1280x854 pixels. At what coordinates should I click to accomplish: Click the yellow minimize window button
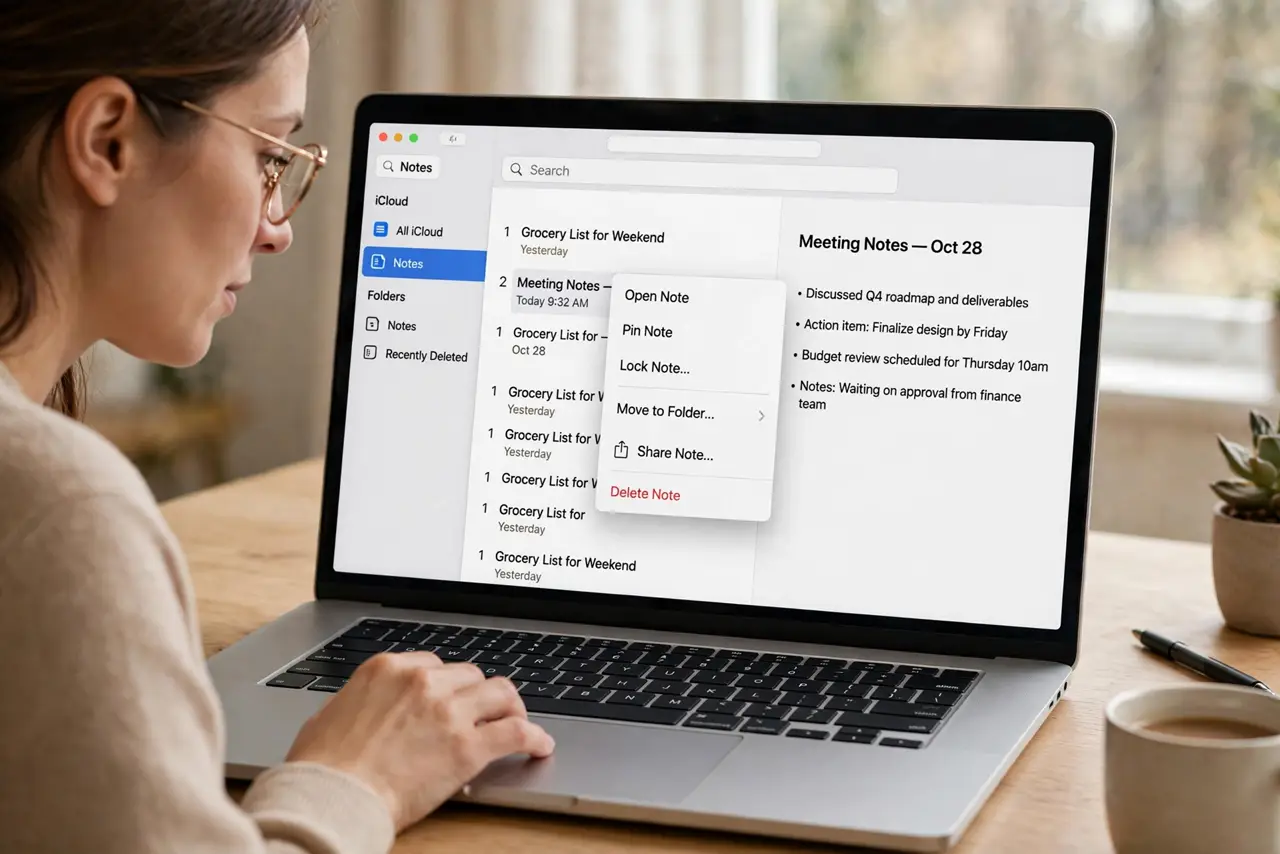point(398,136)
